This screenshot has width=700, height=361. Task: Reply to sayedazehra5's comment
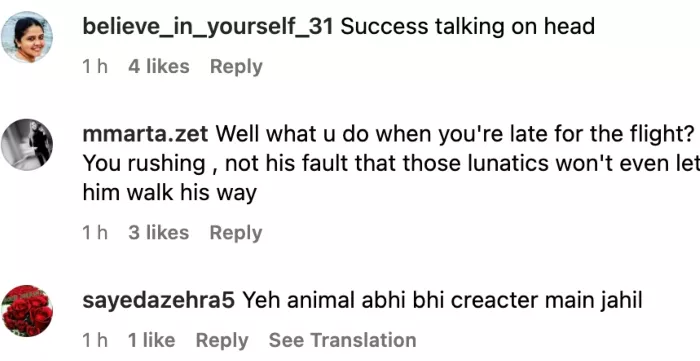222,340
